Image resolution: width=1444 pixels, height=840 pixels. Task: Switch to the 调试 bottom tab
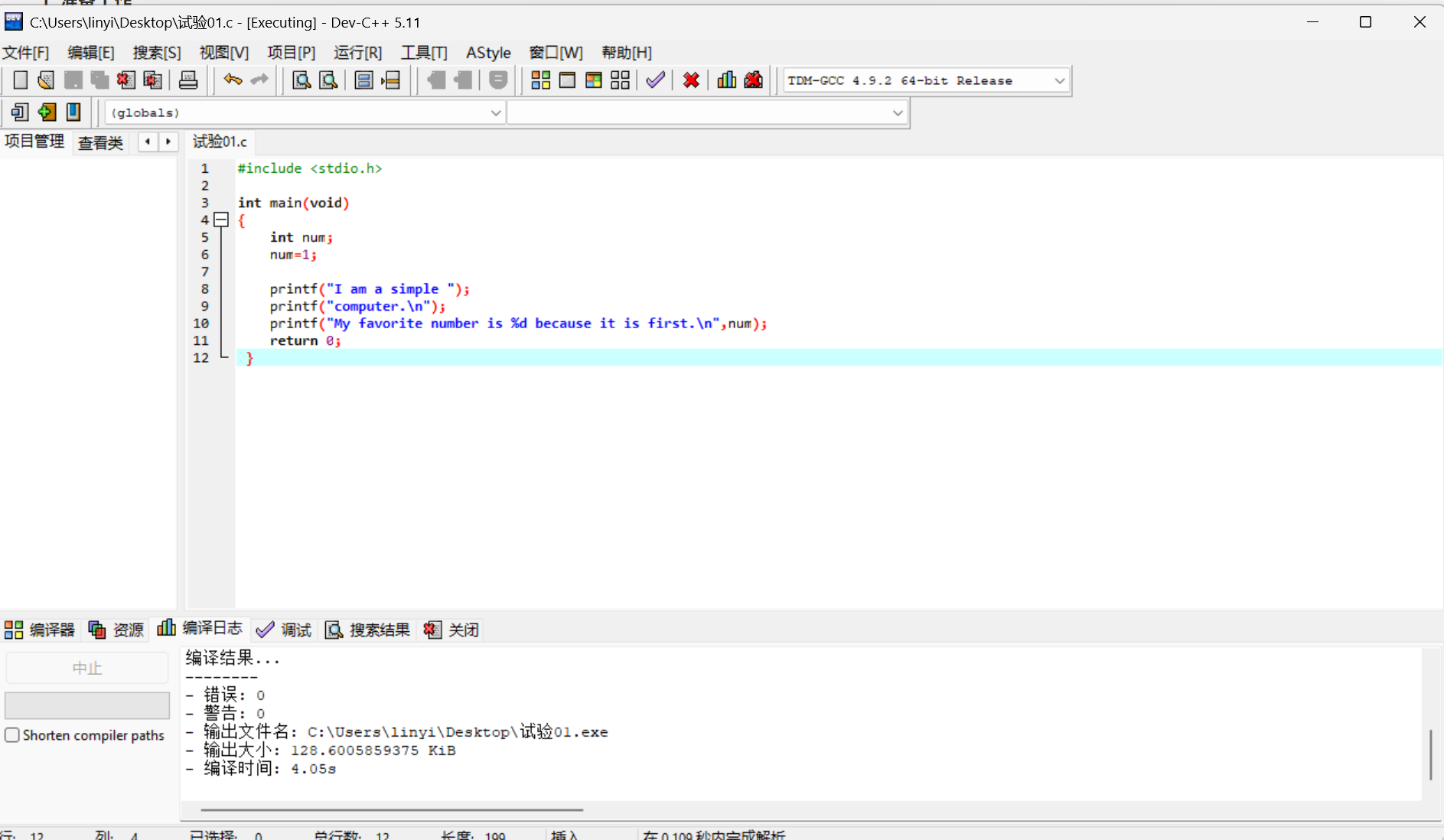(284, 630)
